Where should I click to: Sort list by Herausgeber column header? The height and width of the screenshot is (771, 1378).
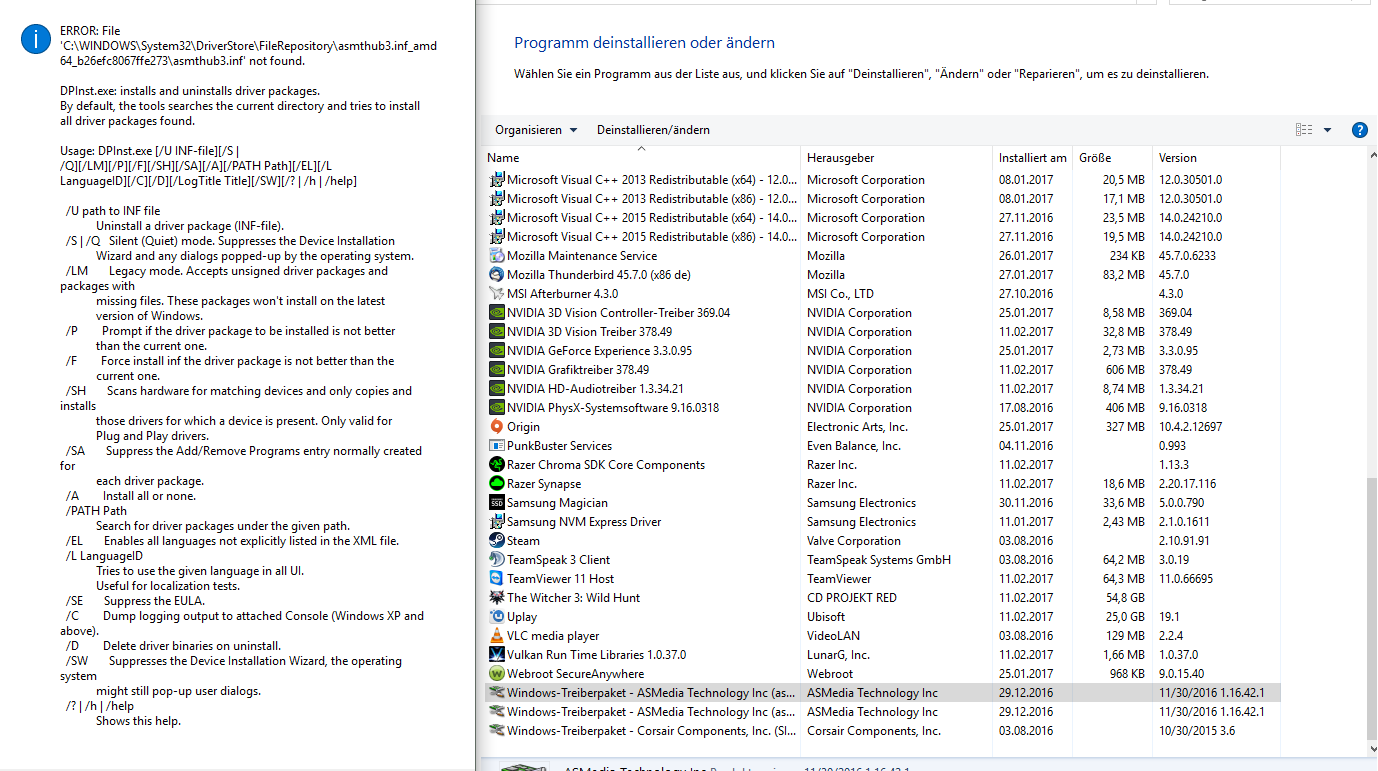(x=897, y=158)
